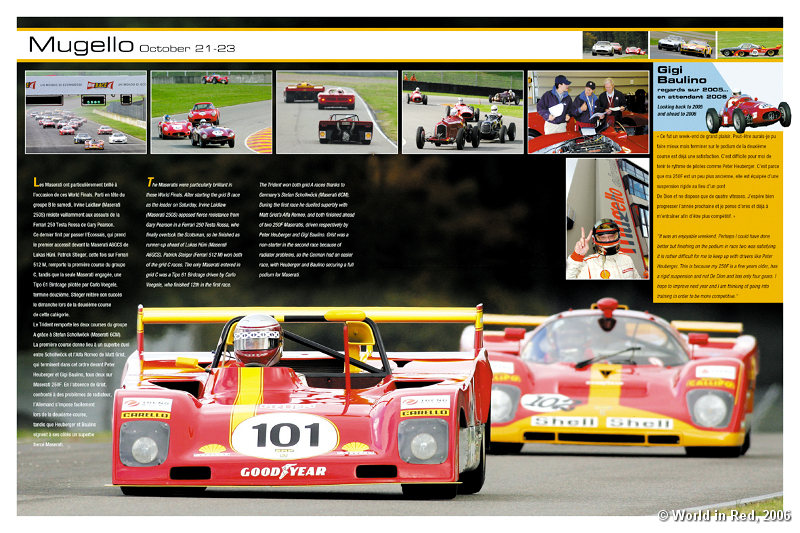Open the photo of two red Maseratis cornering
Screen dimensions: 800x533
click(210, 112)
